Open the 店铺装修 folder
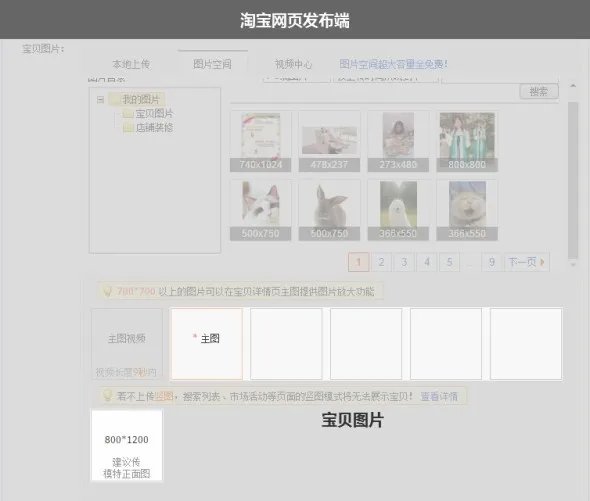This screenshot has height=501, width=590. click(148, 128)
